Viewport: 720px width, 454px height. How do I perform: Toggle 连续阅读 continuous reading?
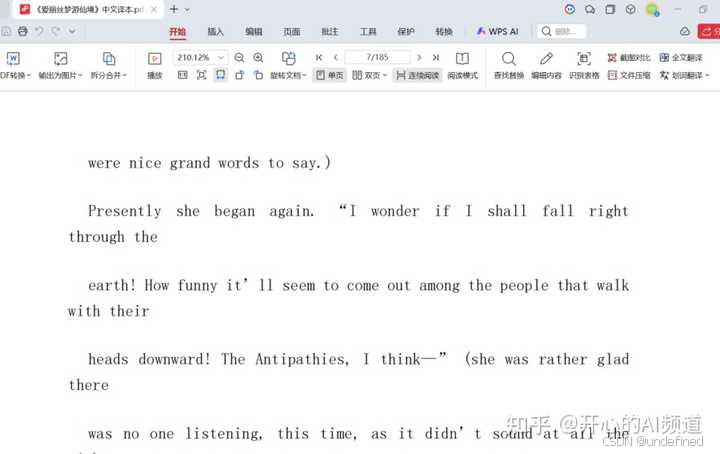point(417,75)
